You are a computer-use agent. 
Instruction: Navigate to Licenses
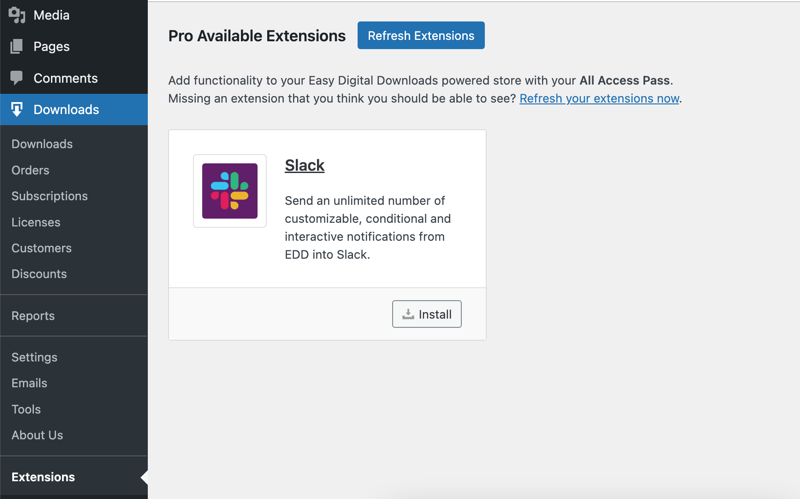click(36, 222)
